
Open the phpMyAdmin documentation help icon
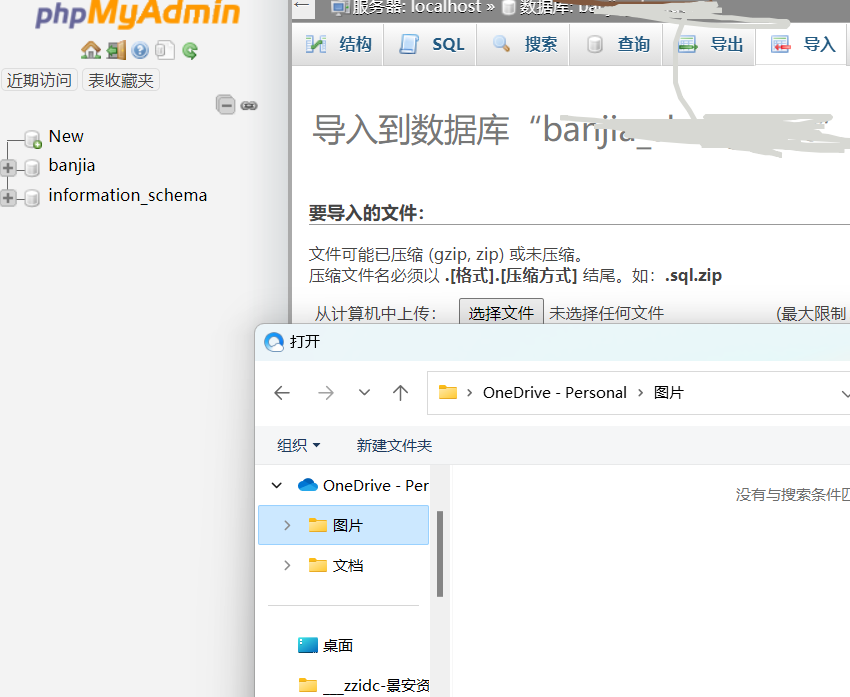click(x=140, y=50)
